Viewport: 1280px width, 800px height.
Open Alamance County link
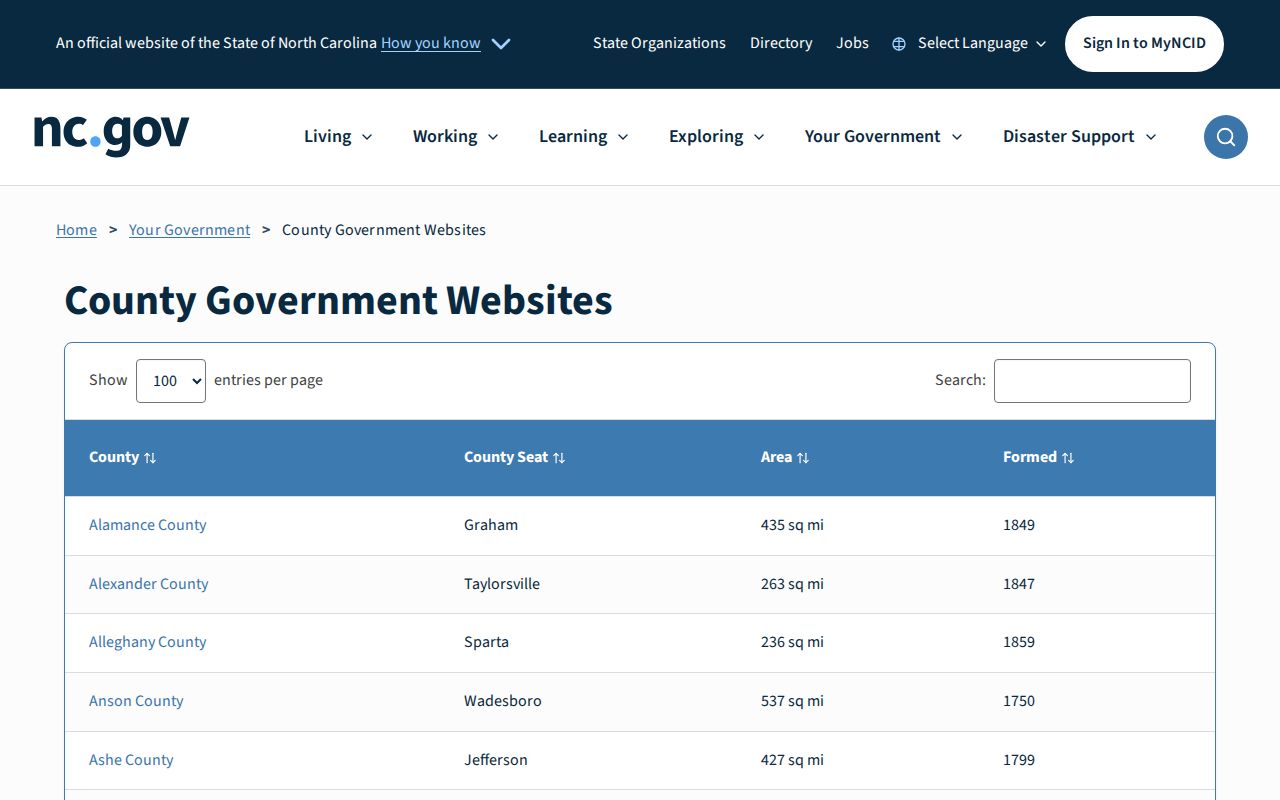pos(148,525)
